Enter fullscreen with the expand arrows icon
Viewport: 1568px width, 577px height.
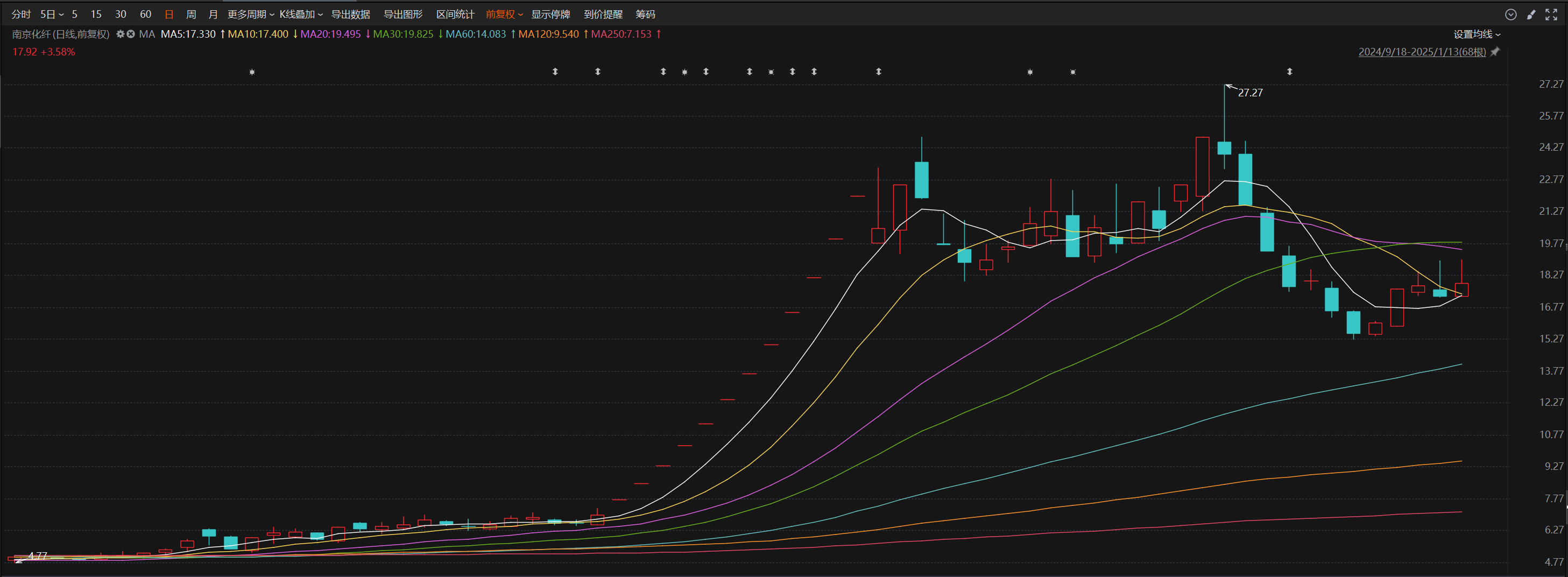(1551, 15)
